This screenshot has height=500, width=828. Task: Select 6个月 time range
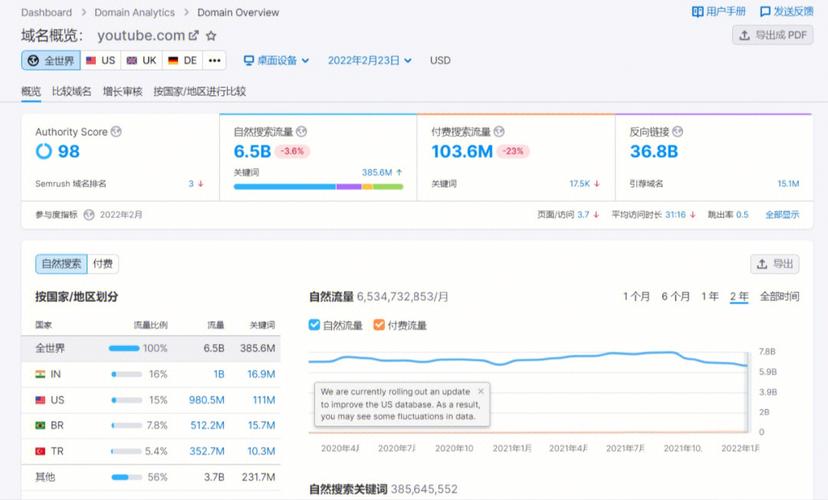tap(675, 296)
